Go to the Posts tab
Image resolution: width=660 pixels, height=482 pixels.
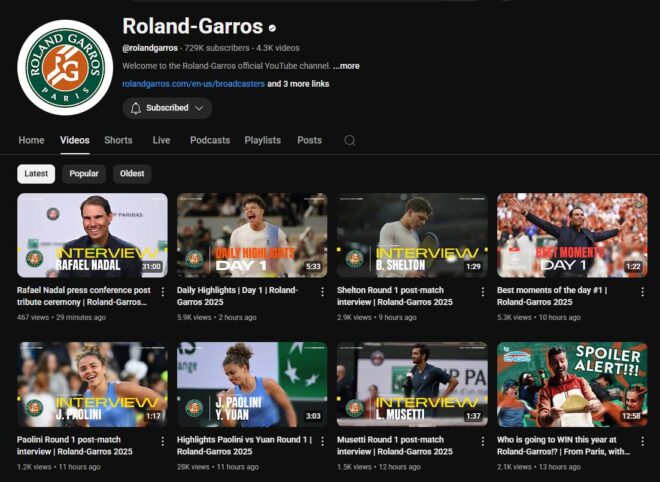[x=309, y=140]
